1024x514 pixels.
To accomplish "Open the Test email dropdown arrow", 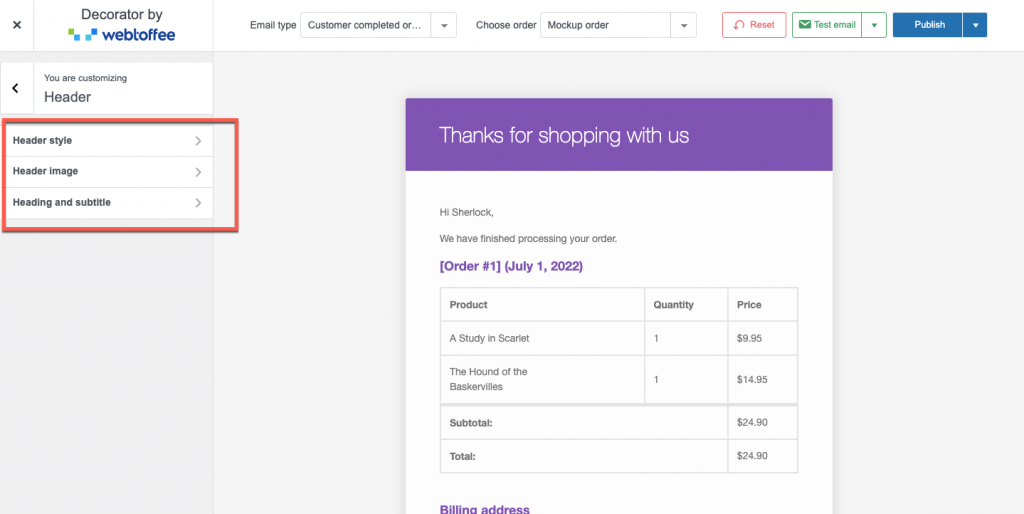I will (x=874, y=25).
